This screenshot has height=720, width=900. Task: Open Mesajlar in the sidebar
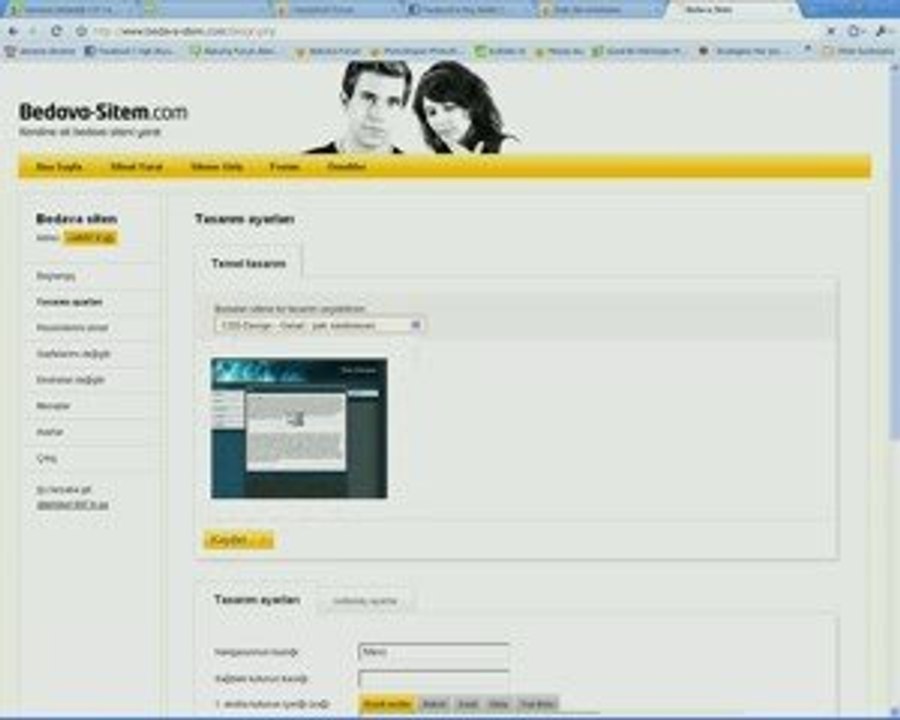tap(53, 406)
